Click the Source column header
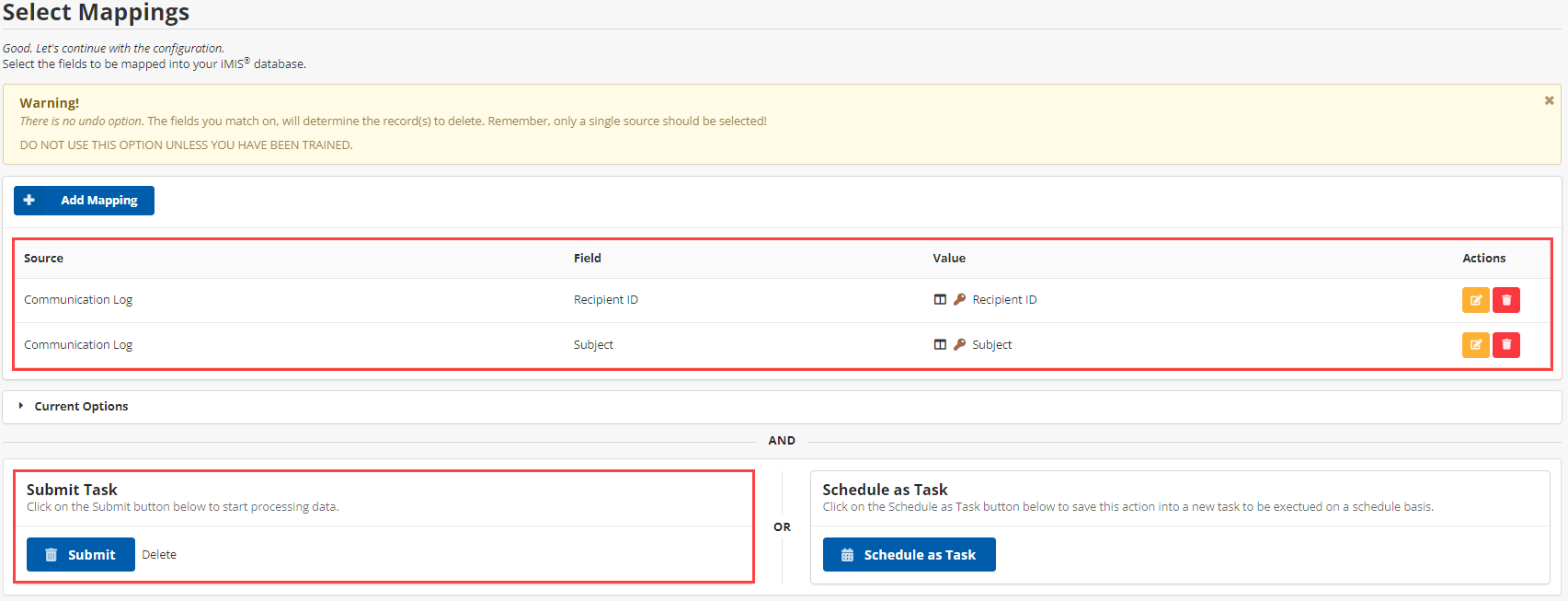Viewport: 1568px width, 601px height. (43, 259)
